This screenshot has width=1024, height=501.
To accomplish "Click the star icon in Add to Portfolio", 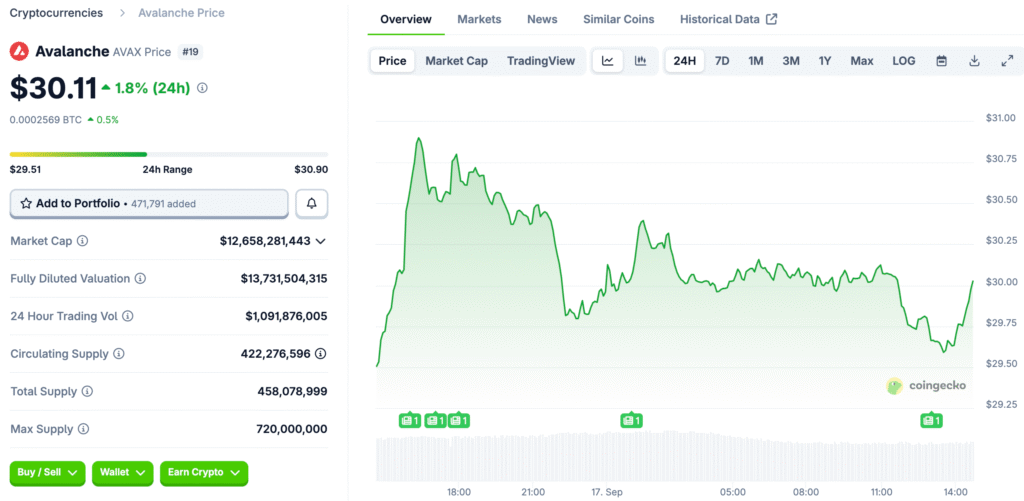I will (26, 204).
